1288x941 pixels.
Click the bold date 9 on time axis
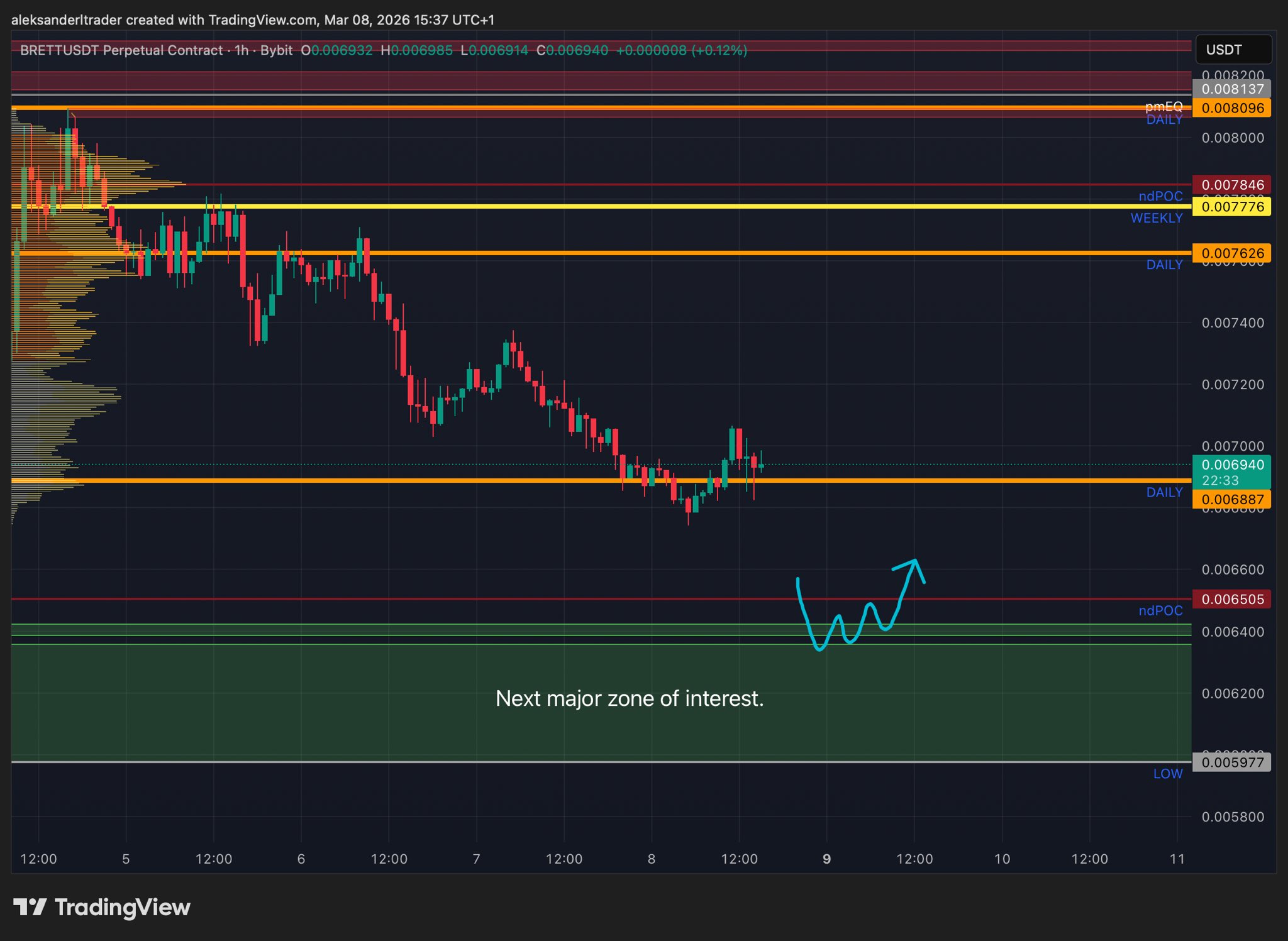pos(826,859)
